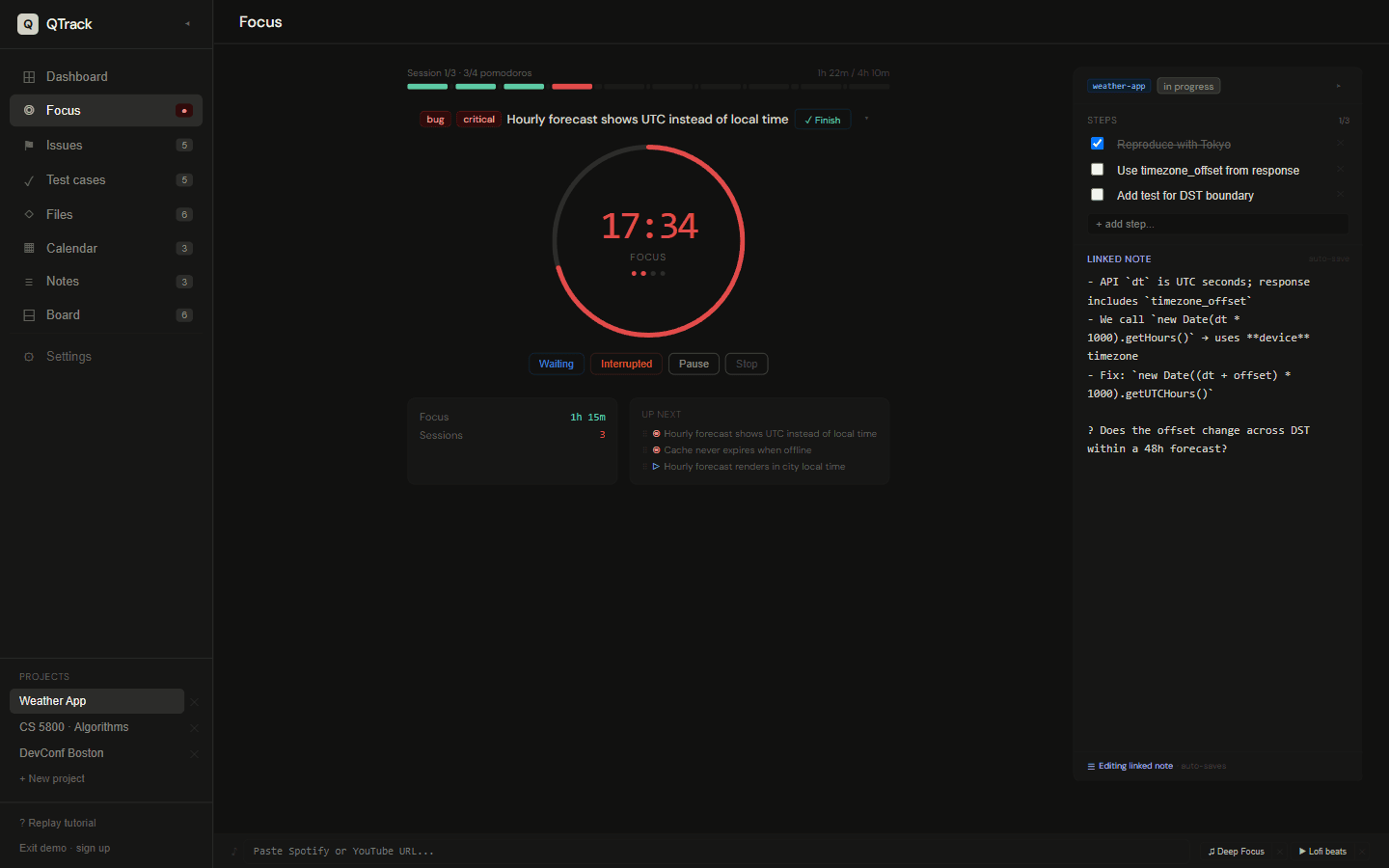Check 'Add test for DST boundary' step
The width and height of the screenshot is (1389, 868).
tap(1097, 195)
